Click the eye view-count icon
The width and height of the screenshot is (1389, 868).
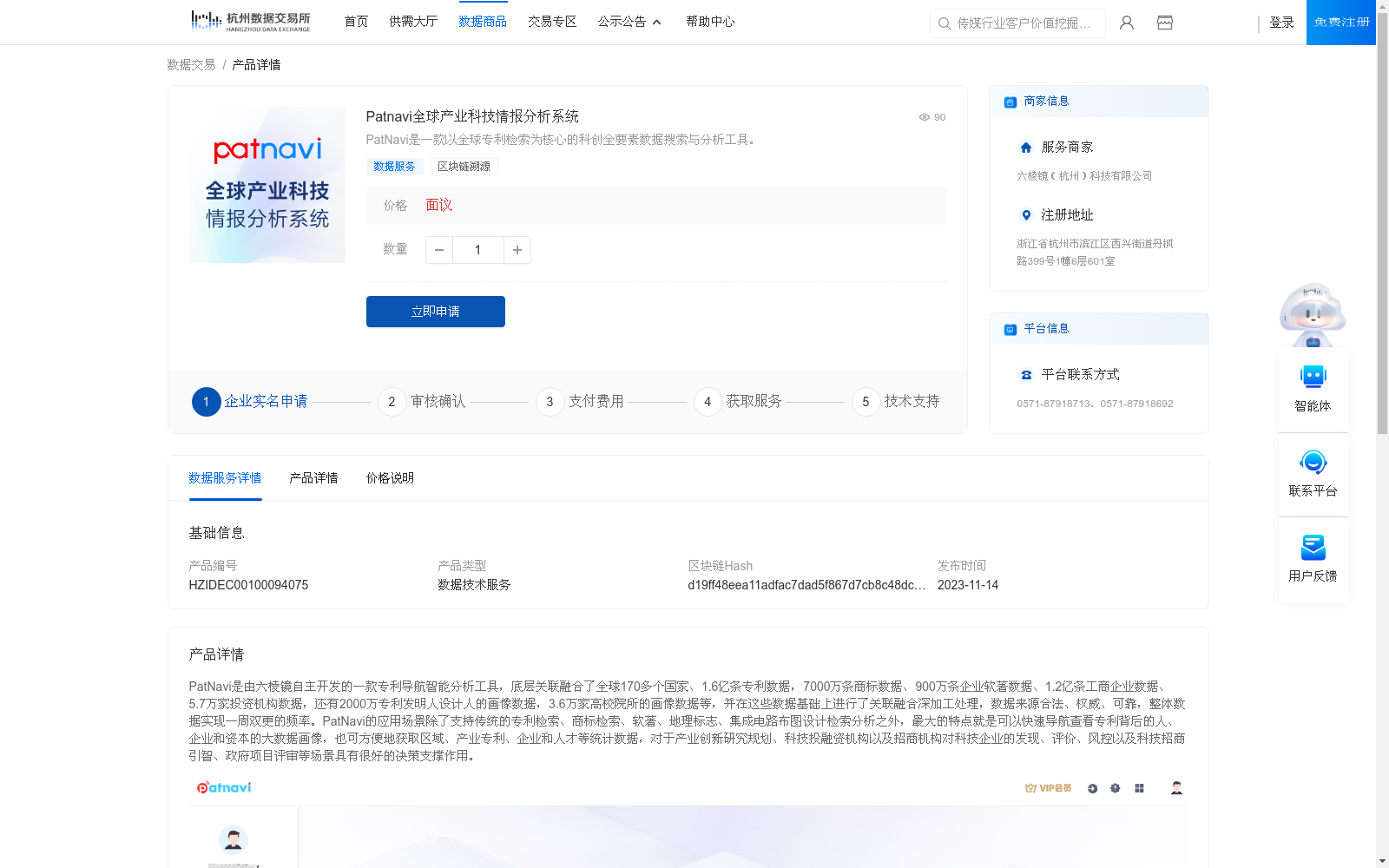[x=925, y=117]
